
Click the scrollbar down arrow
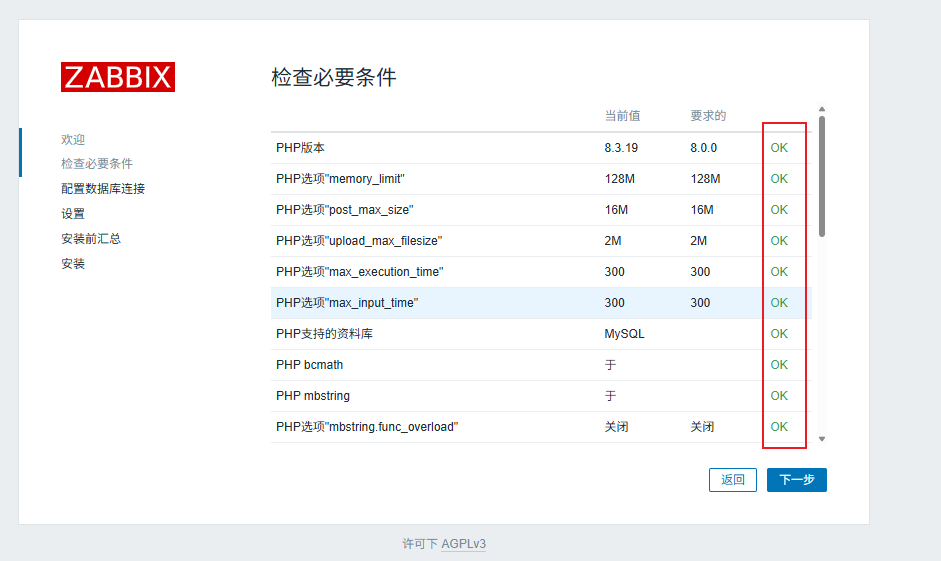(x=822, y=439)
